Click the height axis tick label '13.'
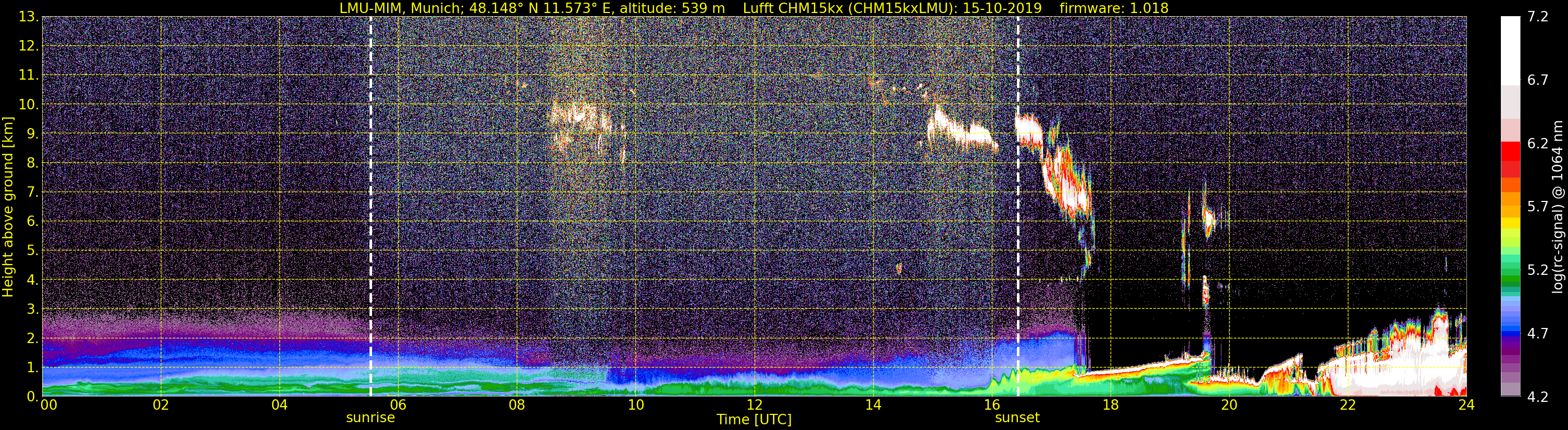Viewport: 1568px width, 430px height. click(x=29, y=17)
